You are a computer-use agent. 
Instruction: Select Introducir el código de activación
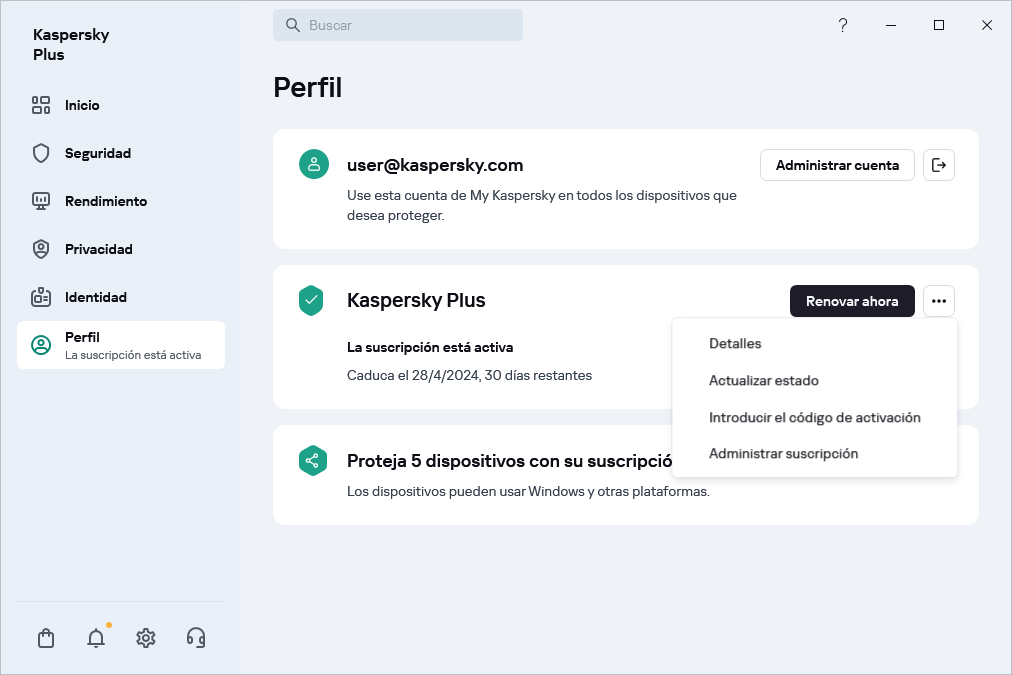click(814, 417)
